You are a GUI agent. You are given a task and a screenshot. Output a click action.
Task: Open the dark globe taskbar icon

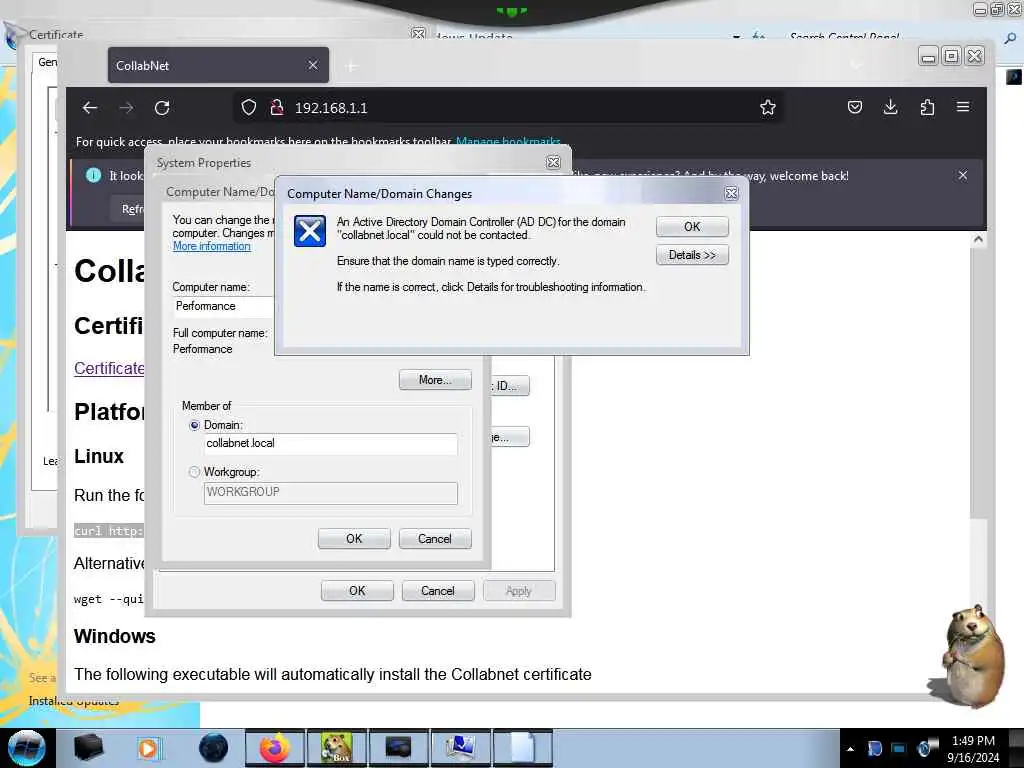213,748
